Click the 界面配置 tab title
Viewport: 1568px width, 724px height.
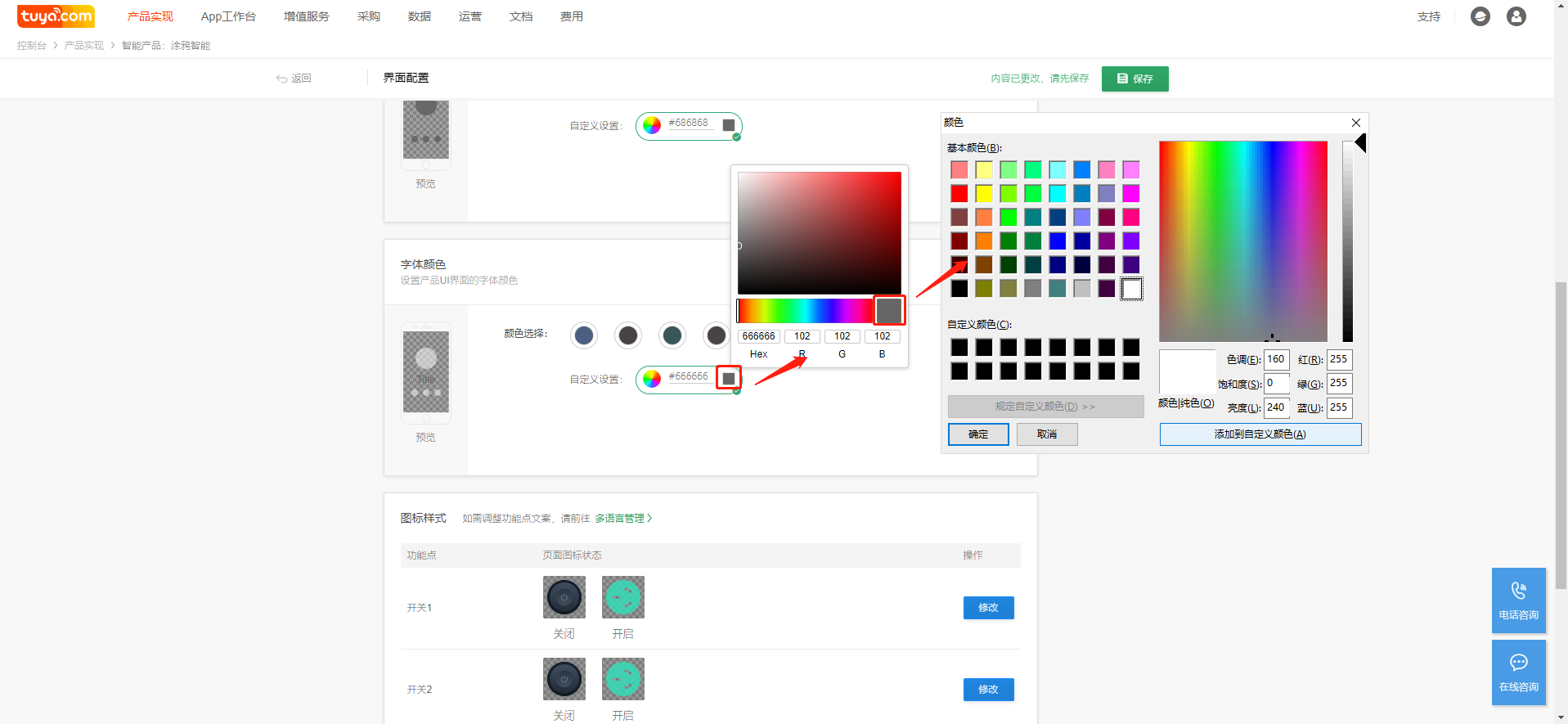click(407, 78)
